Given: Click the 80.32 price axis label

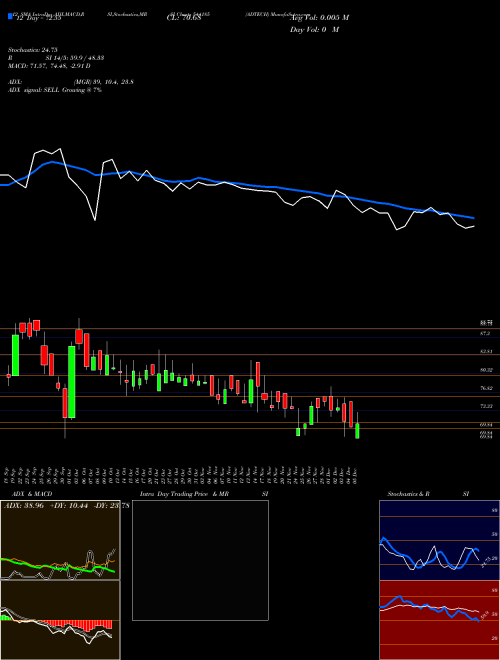Looking at the screenshot, I should [x=487, y=370].
